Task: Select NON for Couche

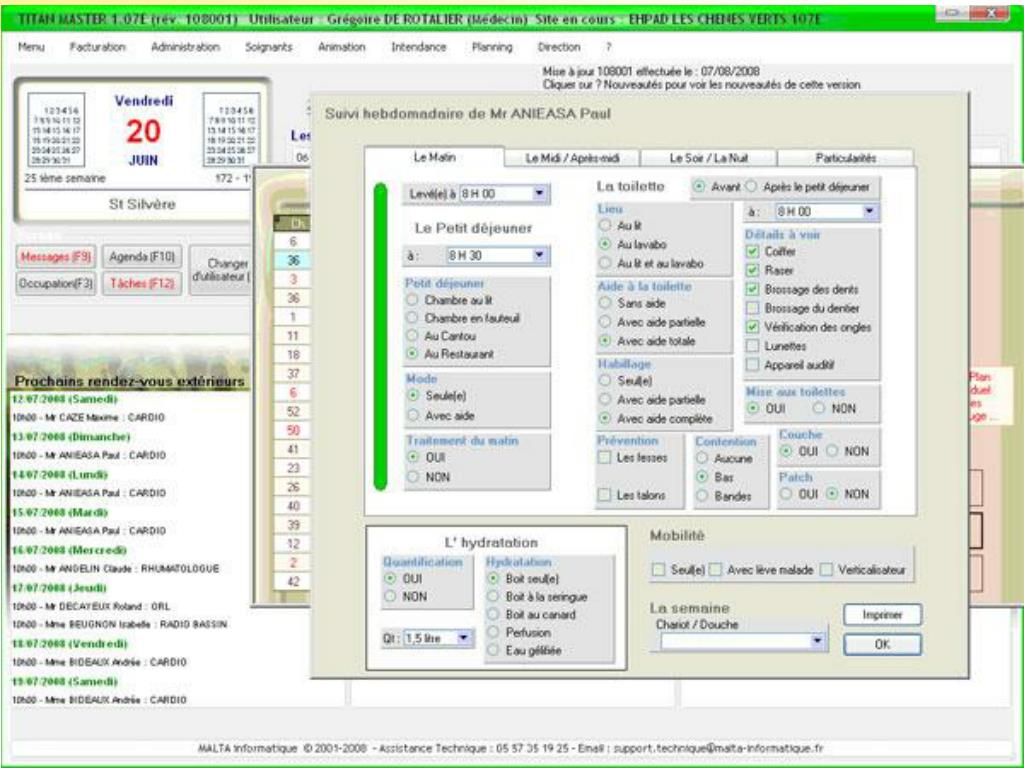Action: 832,451
